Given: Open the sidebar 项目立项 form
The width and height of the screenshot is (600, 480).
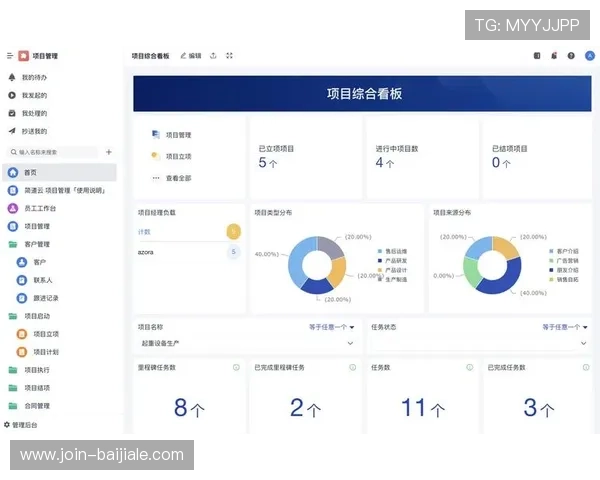Looking at the screenshot, I should click(38, 334).
